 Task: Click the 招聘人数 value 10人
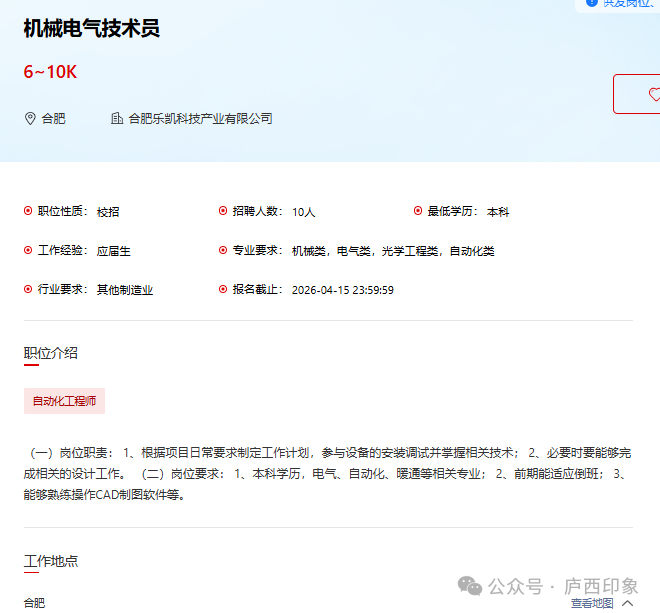[x=303, y=212]
